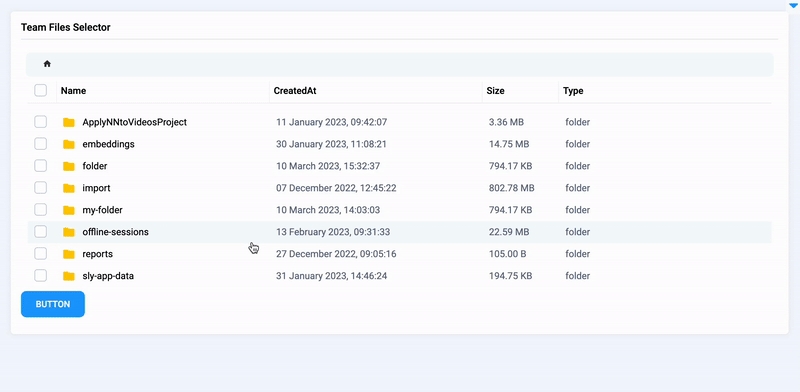Viewport: 800px width, 392px height.
Task: Click date '11 January 2023, 09:42:07'
Action: pos(332,122)
